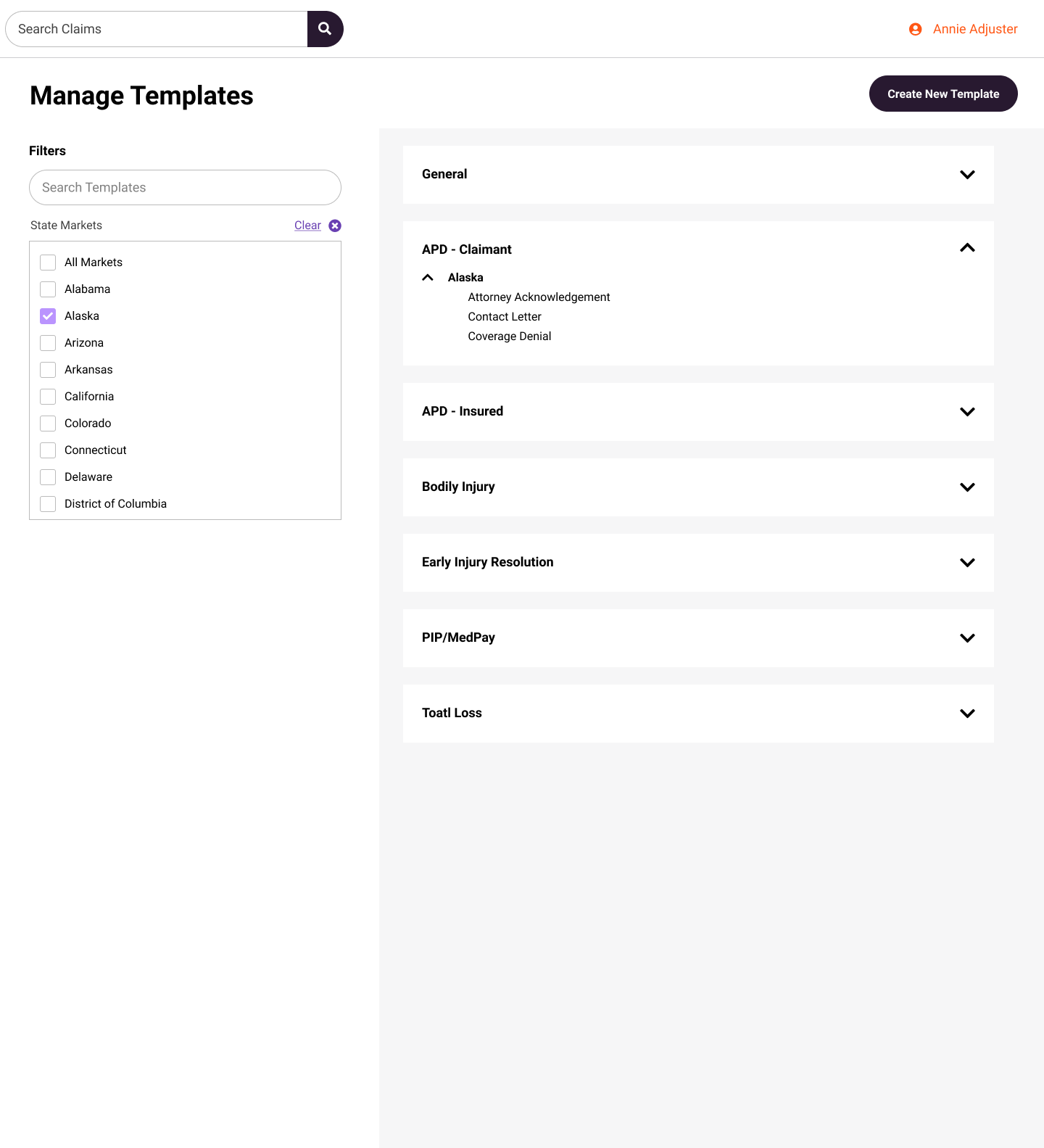Image resolution: width=1044 pixels, height=1148 pixels.
Task: Focus the Search Templates input field
Action: (185, 188)
